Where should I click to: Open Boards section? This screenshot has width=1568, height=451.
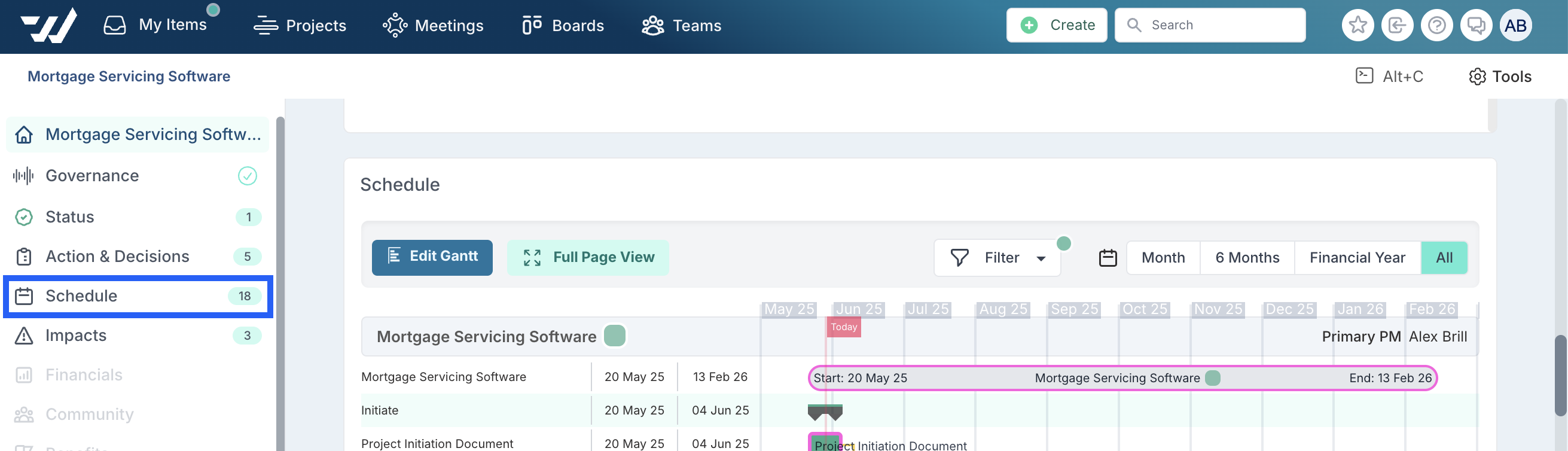[x=563, y=26]
